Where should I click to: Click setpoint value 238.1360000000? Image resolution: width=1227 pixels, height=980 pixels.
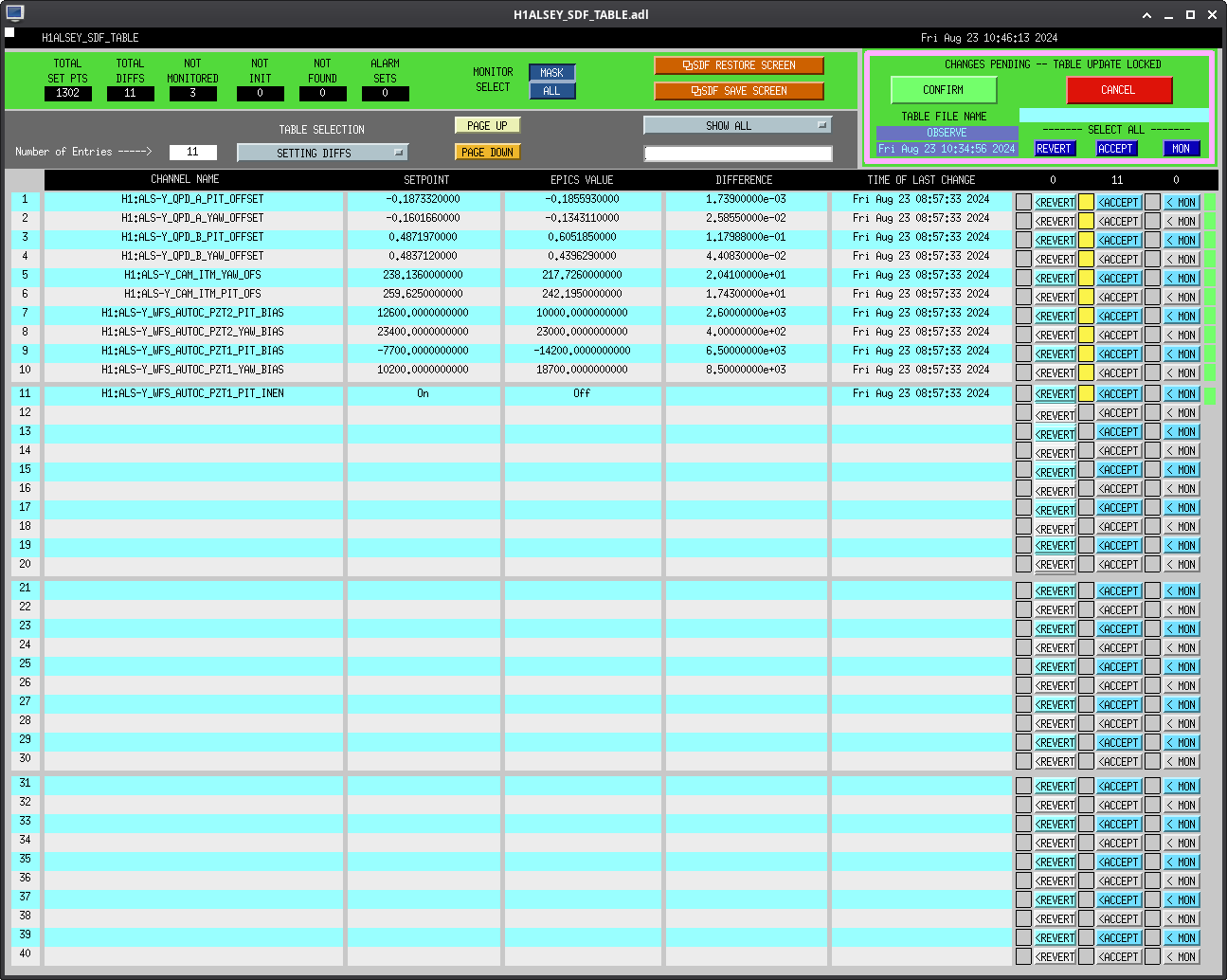coord(424,275)
